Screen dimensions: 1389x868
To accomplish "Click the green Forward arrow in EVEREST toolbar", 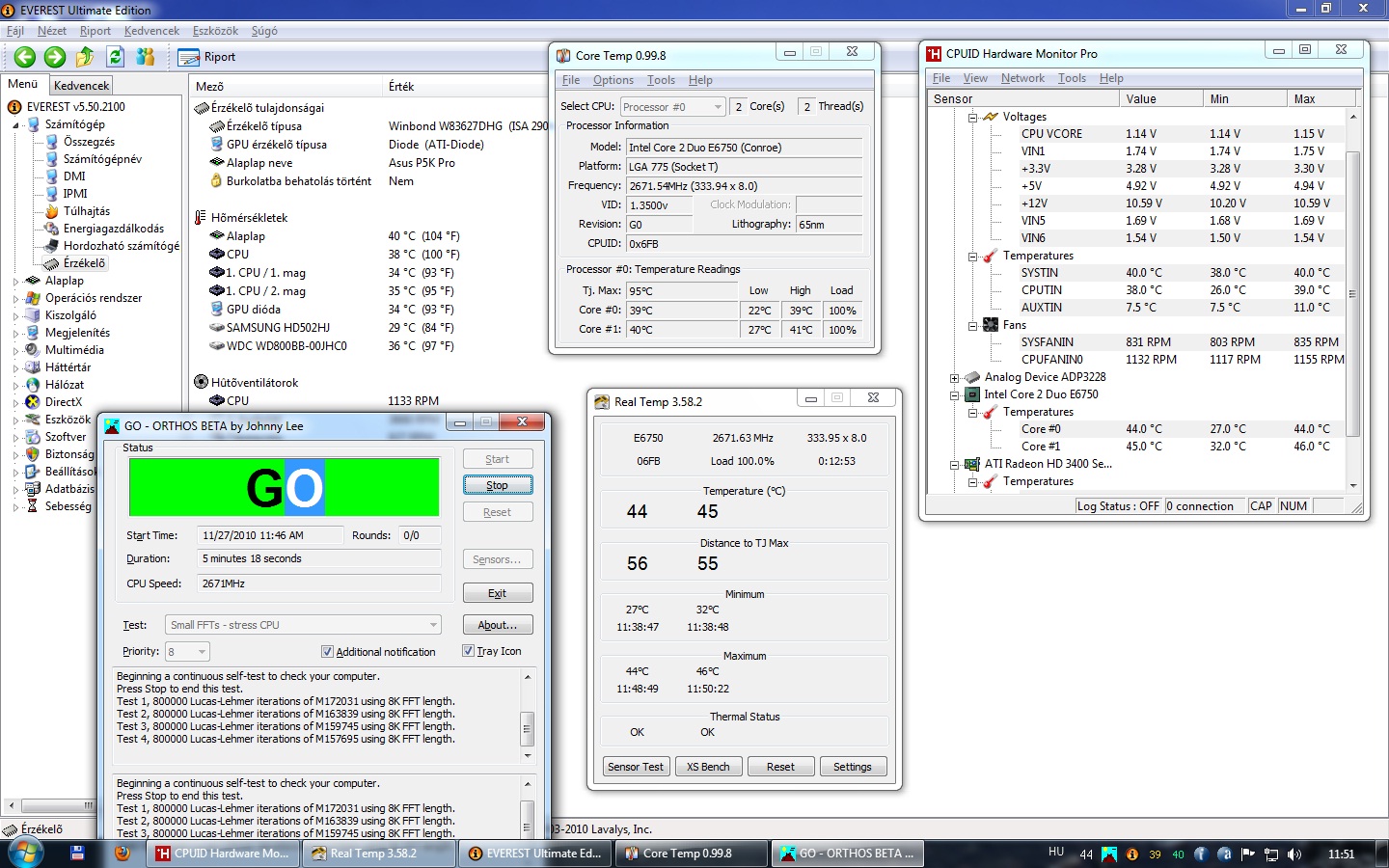I will tap(55, 57).
